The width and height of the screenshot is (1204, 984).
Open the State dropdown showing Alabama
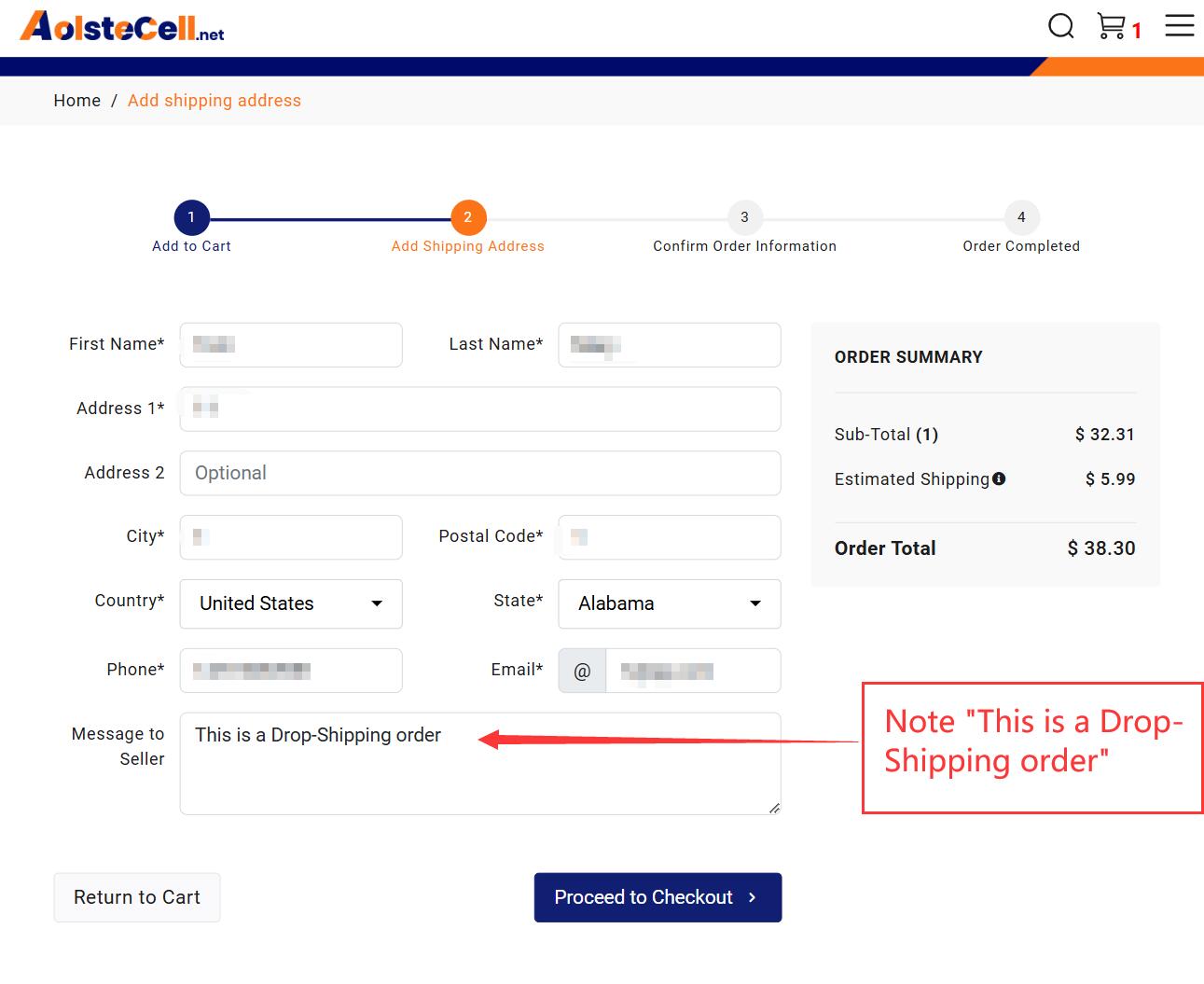coord(669,603)
